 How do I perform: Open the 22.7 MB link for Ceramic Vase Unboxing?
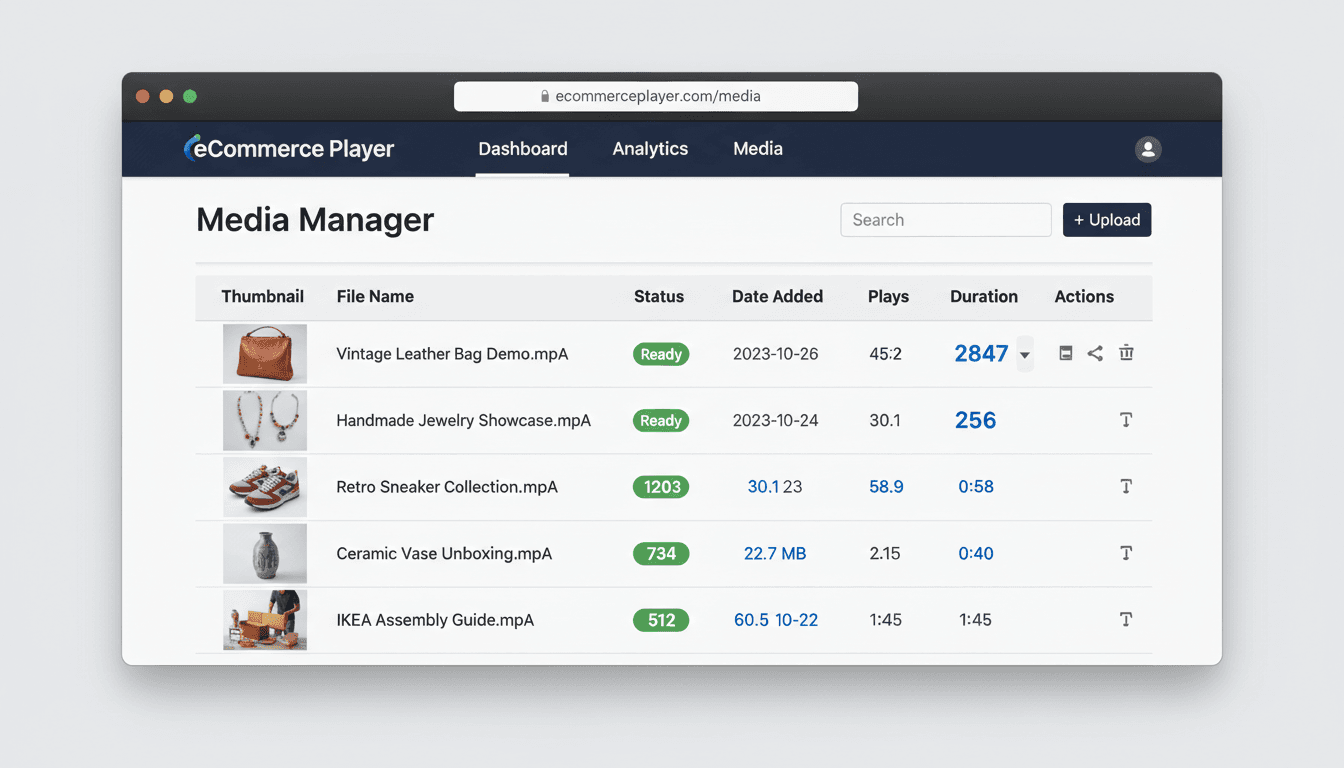775,553
